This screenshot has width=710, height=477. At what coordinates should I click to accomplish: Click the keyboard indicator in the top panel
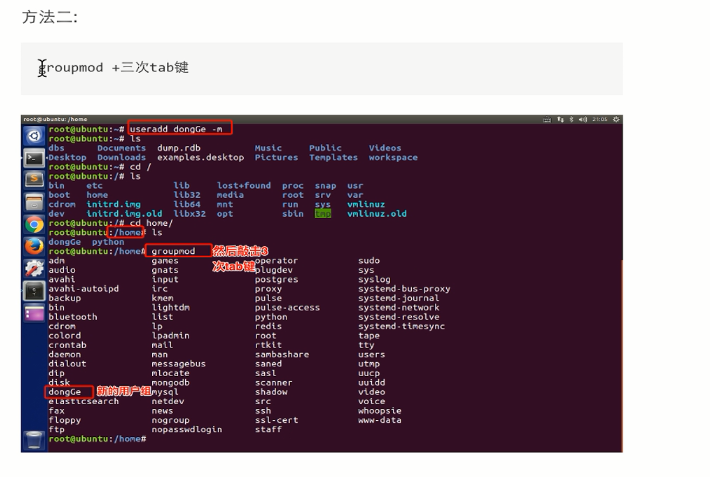(x=547, y=120)
